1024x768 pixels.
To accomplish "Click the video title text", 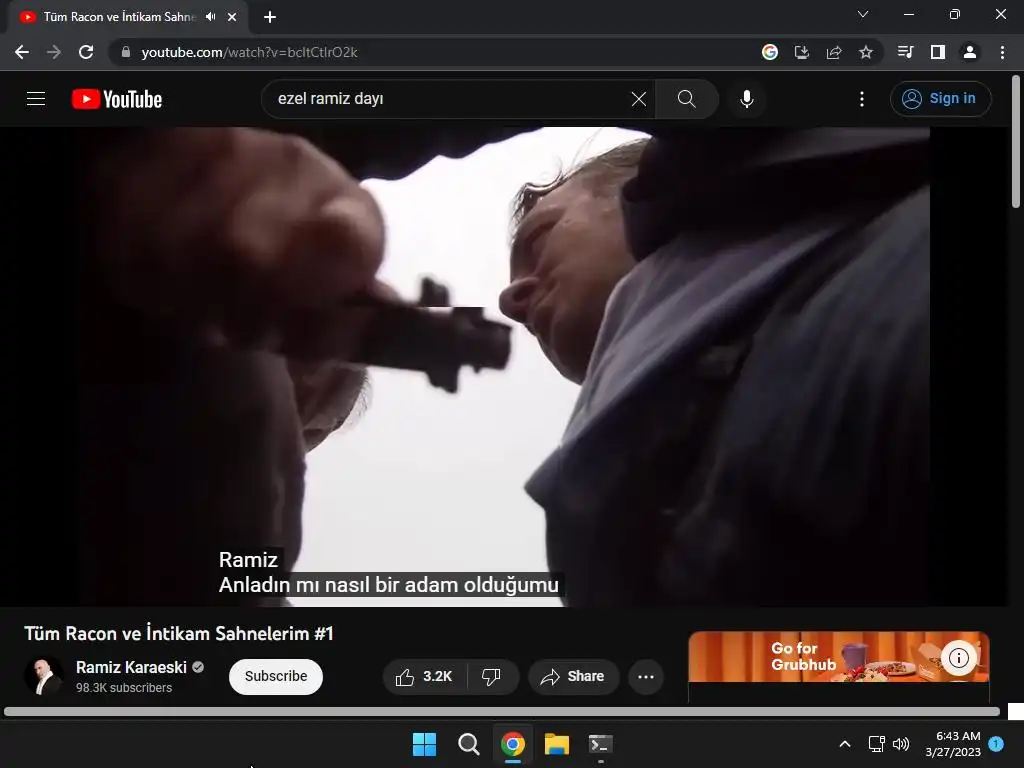I will [x=179, y=633].
